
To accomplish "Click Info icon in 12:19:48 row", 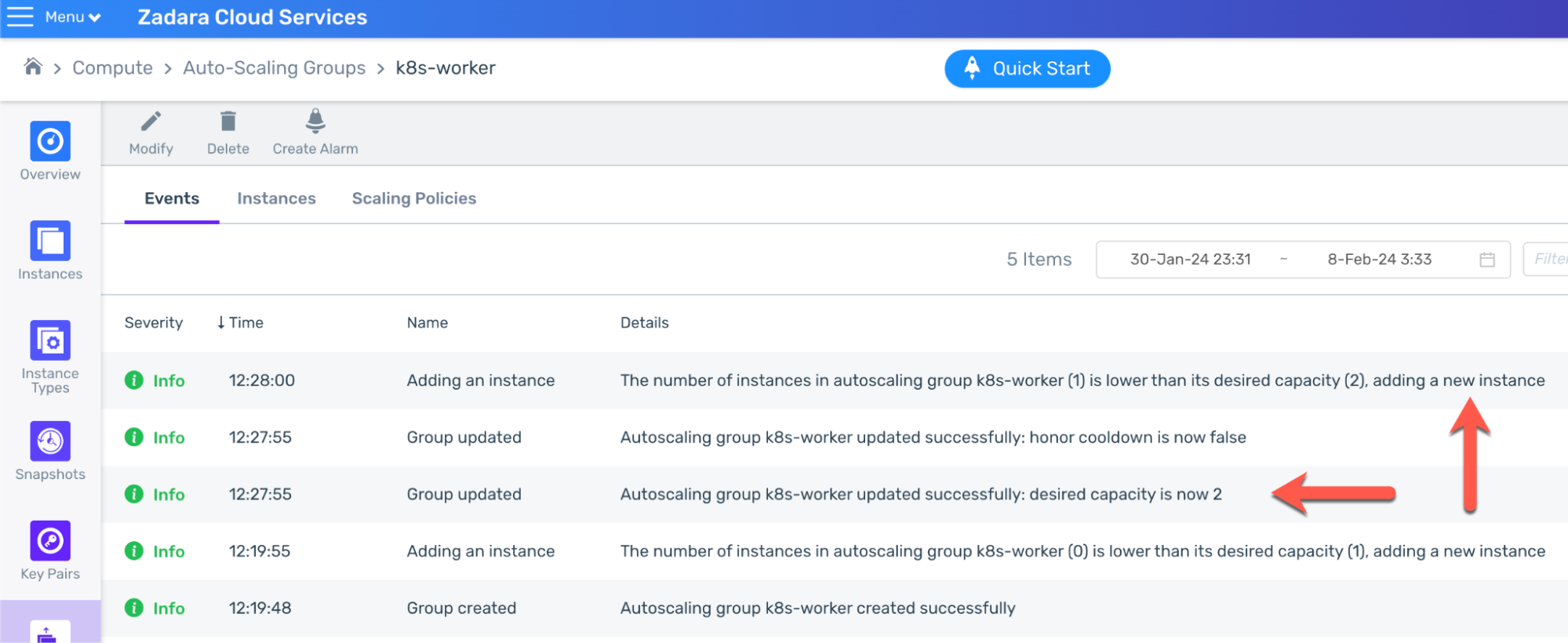I will coord(134,608).
